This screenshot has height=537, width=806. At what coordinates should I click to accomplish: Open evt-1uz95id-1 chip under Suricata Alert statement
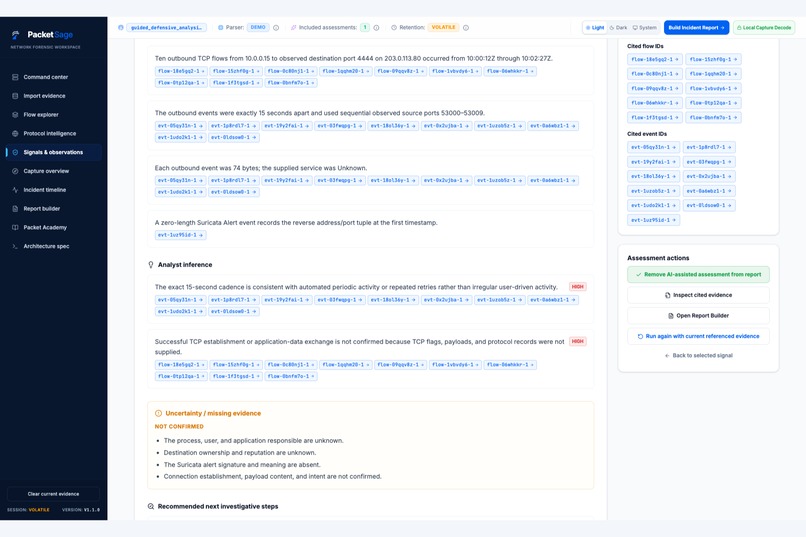pos(180,235)
